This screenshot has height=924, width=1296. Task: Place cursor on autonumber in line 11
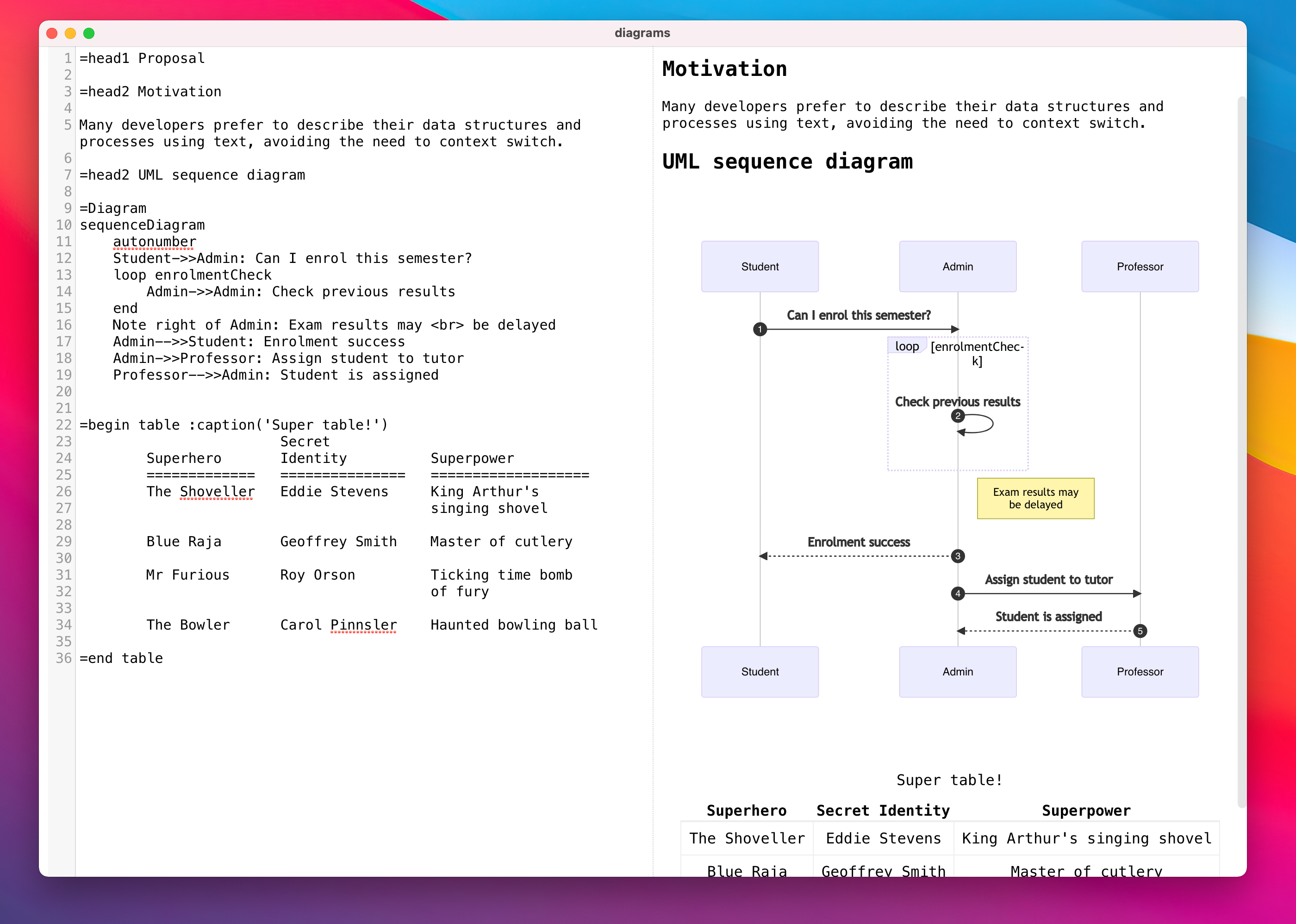click(x=155, y=242)
